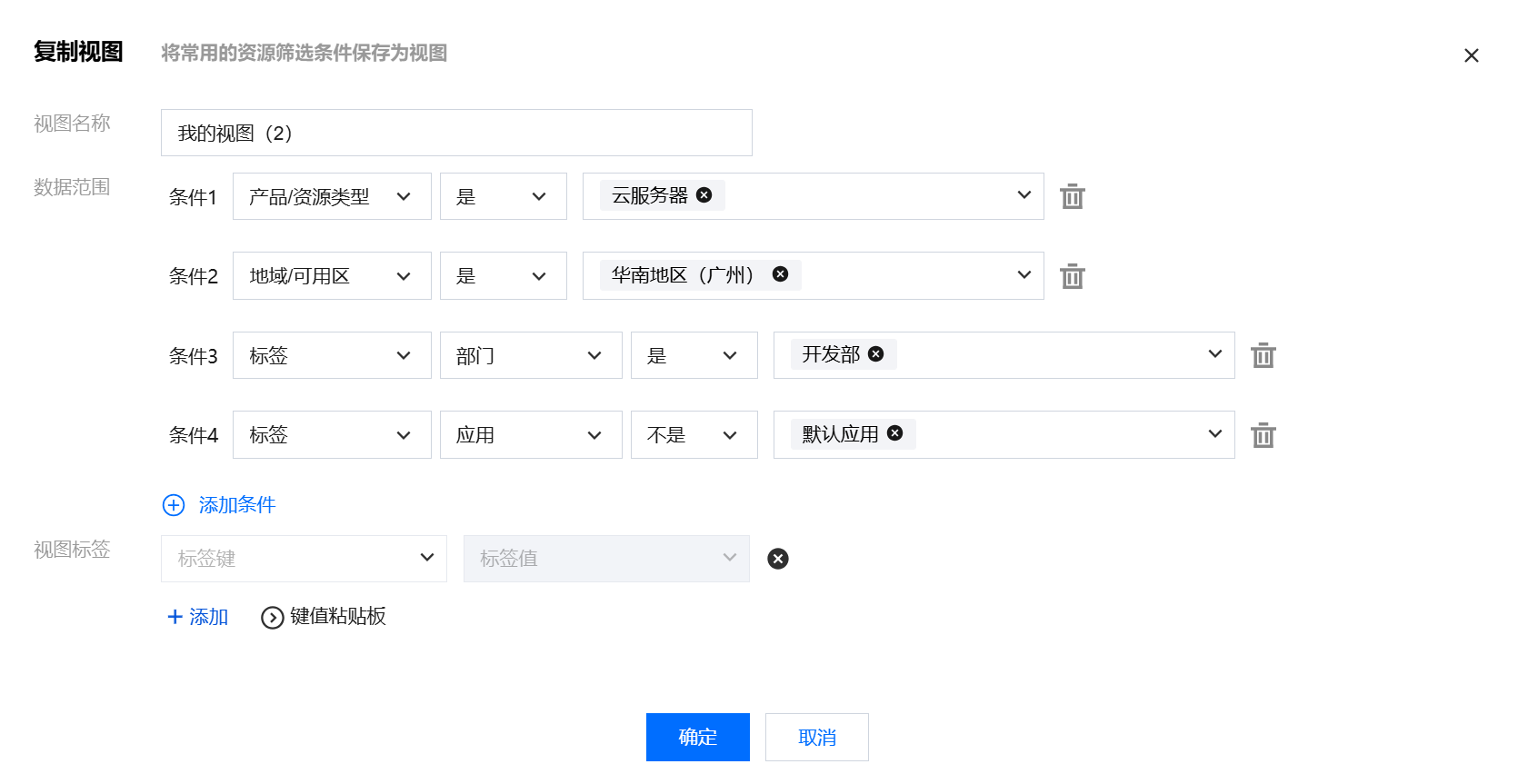Open the 产品/资源类型 dropdown
1518x784 pixels.
(332, 197)
